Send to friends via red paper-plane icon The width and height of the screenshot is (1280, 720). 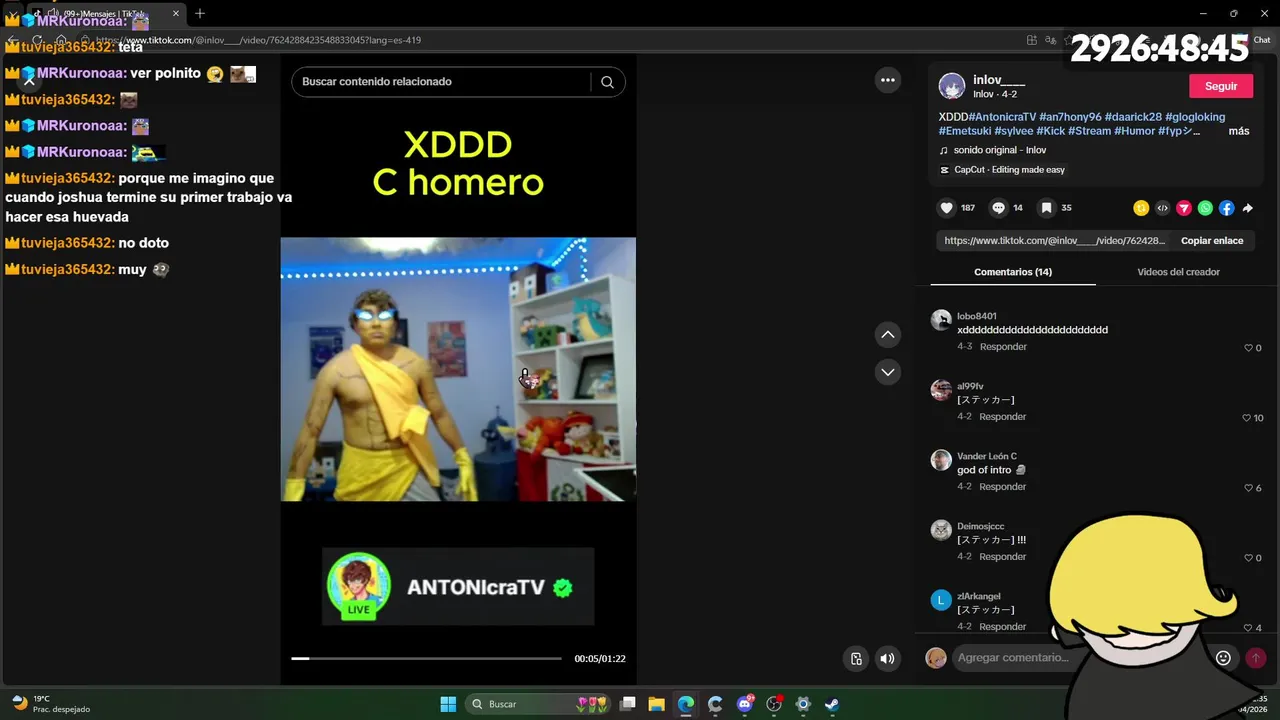(1184, 208)
